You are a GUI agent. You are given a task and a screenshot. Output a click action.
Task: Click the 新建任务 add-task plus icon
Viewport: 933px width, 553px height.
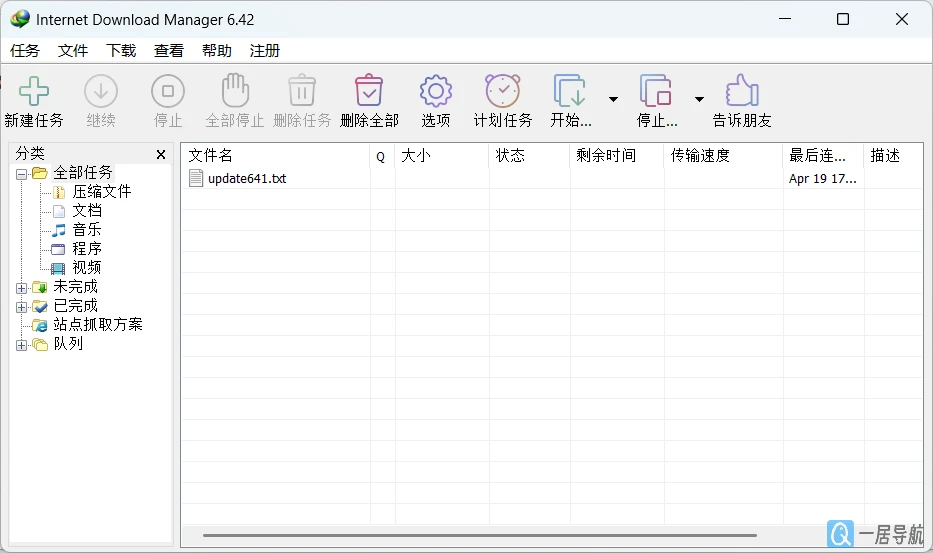pos(34,91)
